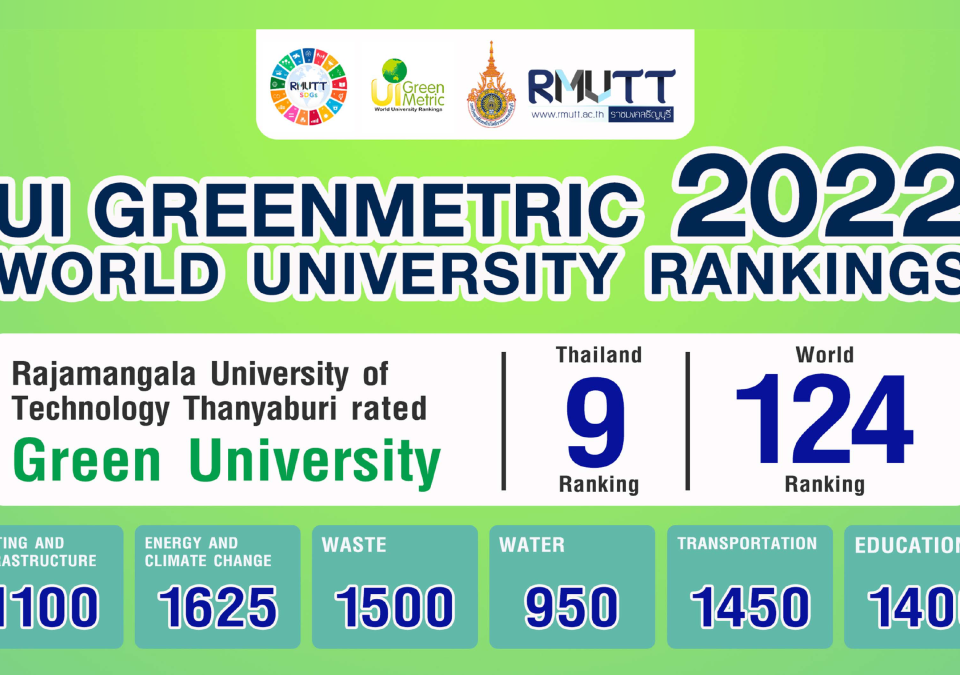Click the UI GreenMetric logo
Screen dimensions: 960x675
click(x=408, y=85)
